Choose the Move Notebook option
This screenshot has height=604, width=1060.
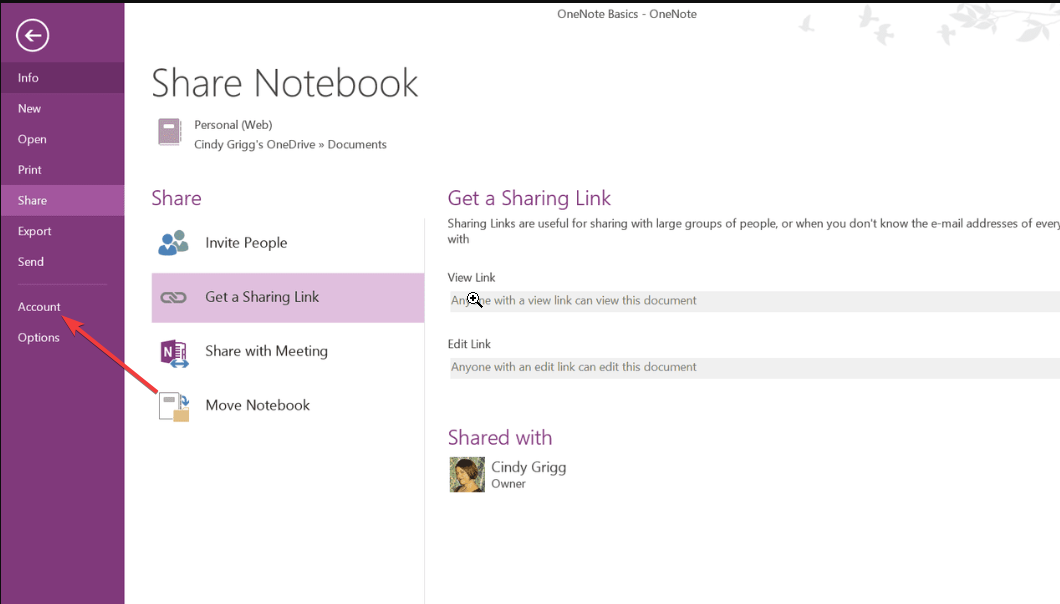point(288,405)
